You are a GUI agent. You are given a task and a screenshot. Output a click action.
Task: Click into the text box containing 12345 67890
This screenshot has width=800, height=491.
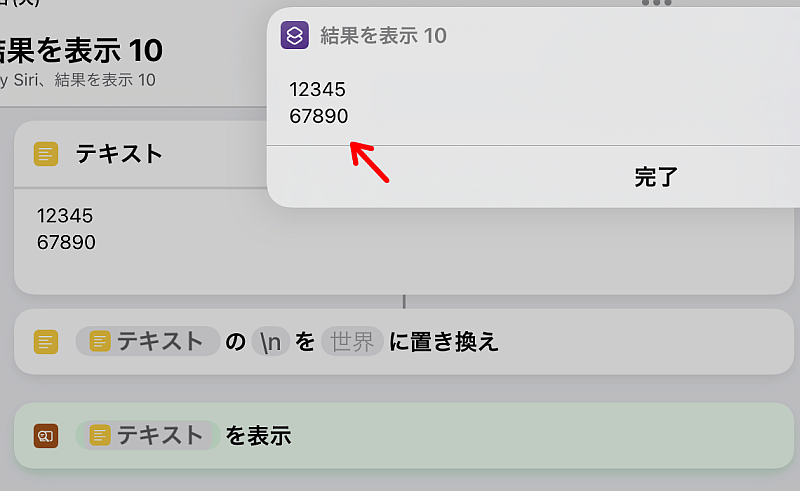(404, 240)
